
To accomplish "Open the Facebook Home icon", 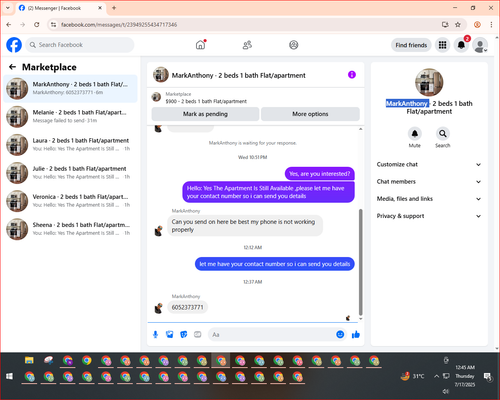I will click(x=200, y=45).
